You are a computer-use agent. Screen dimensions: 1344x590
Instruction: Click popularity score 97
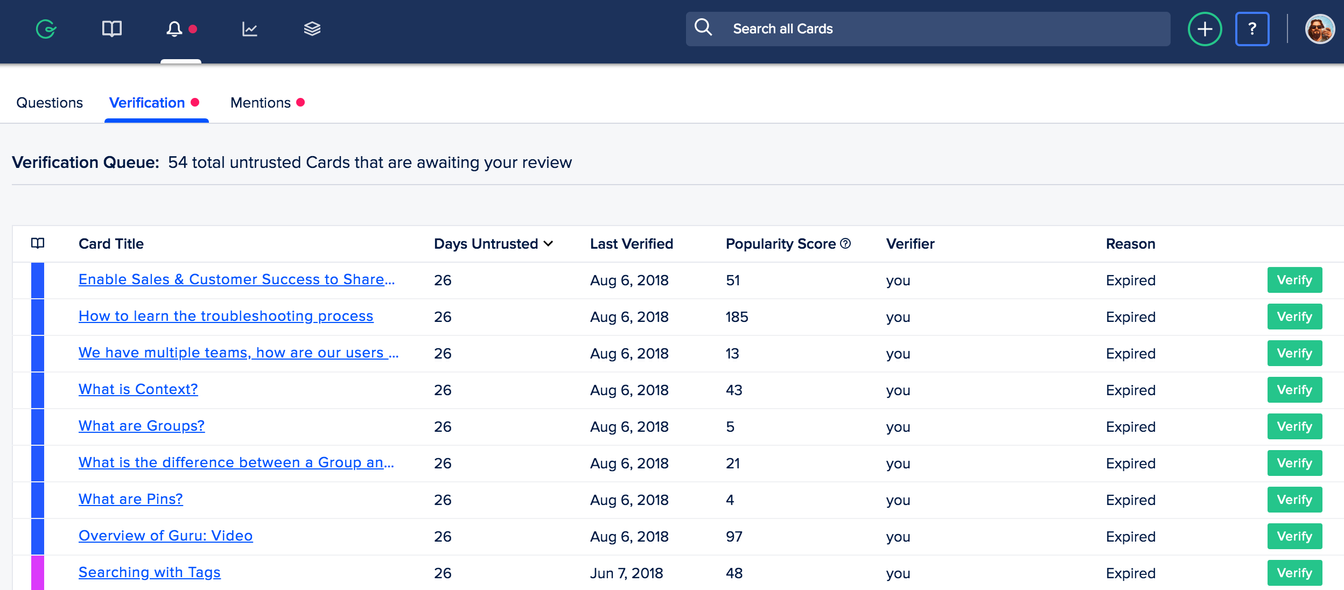point(734,537)
